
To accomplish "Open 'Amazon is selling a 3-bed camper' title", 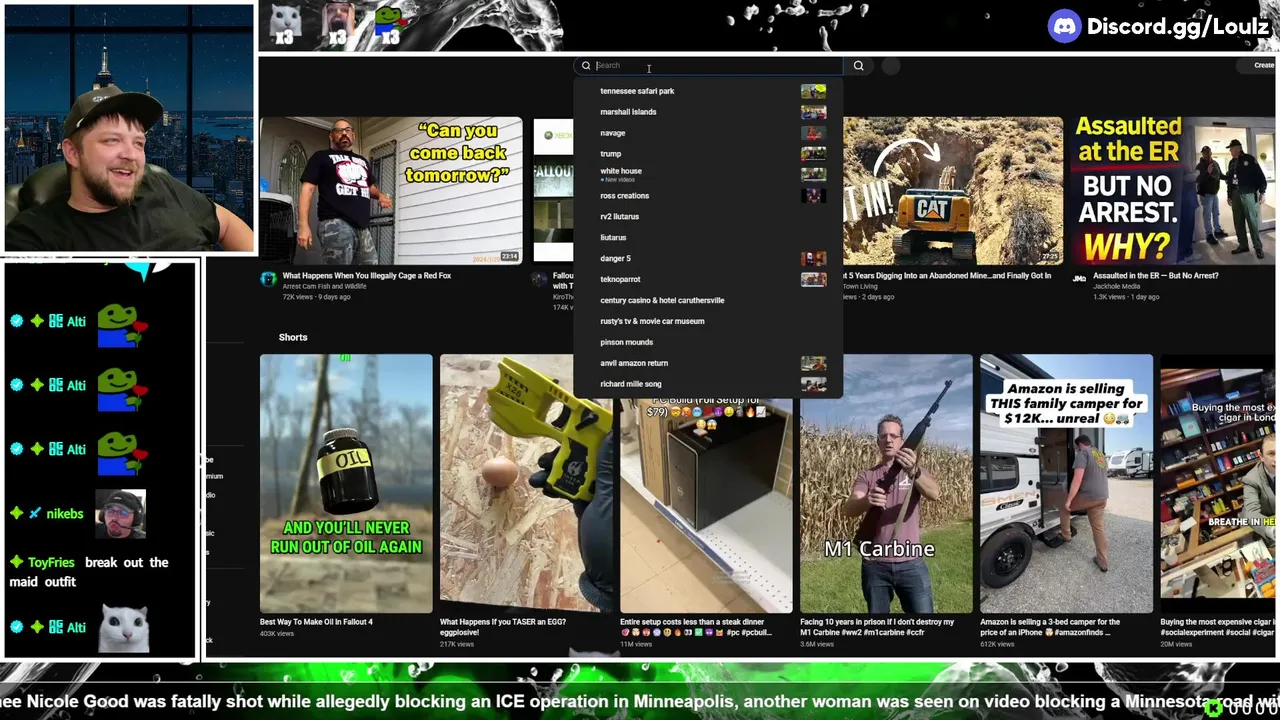I will (x=1050, y=627).
